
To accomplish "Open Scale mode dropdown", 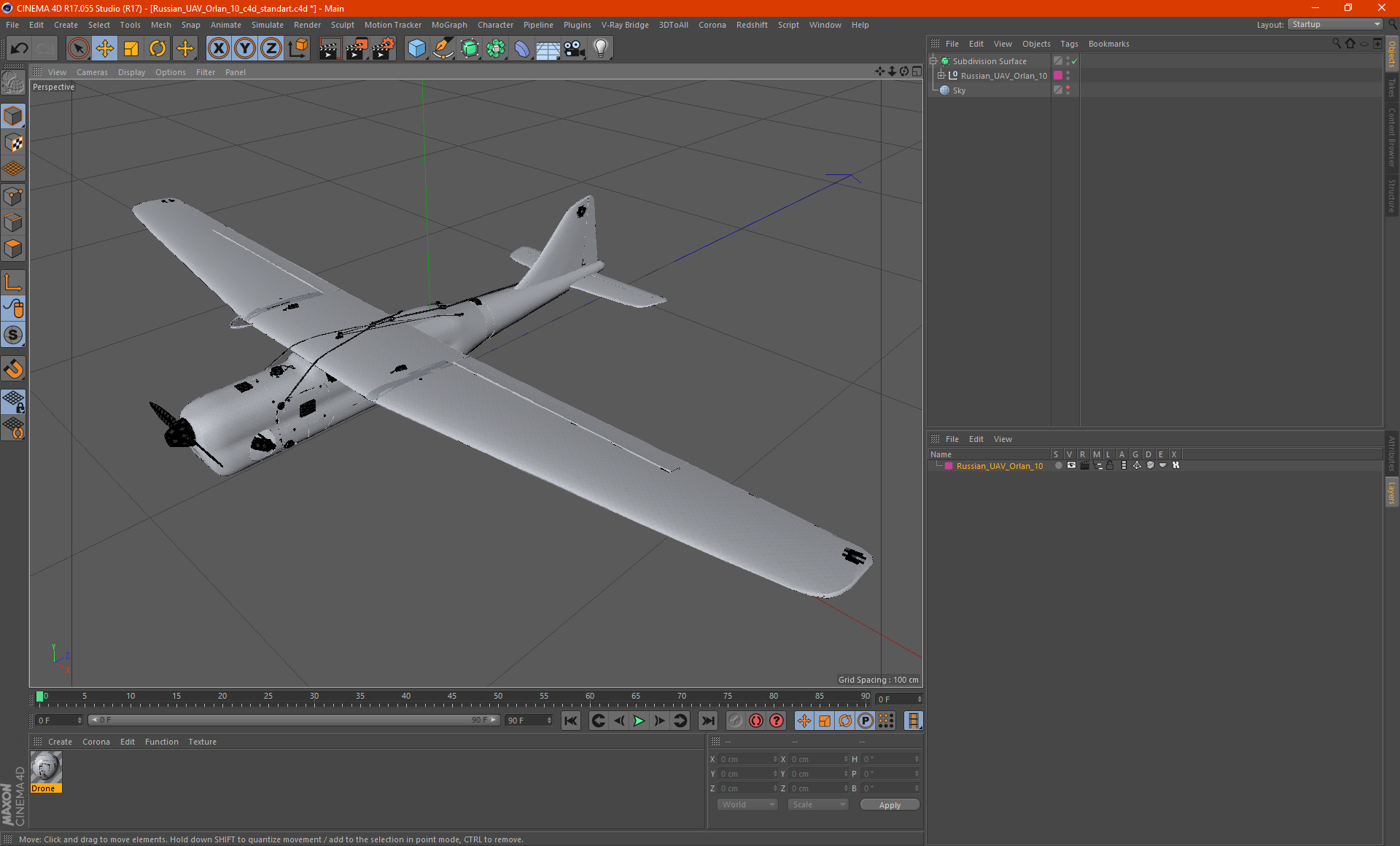I will click(818, 804).
